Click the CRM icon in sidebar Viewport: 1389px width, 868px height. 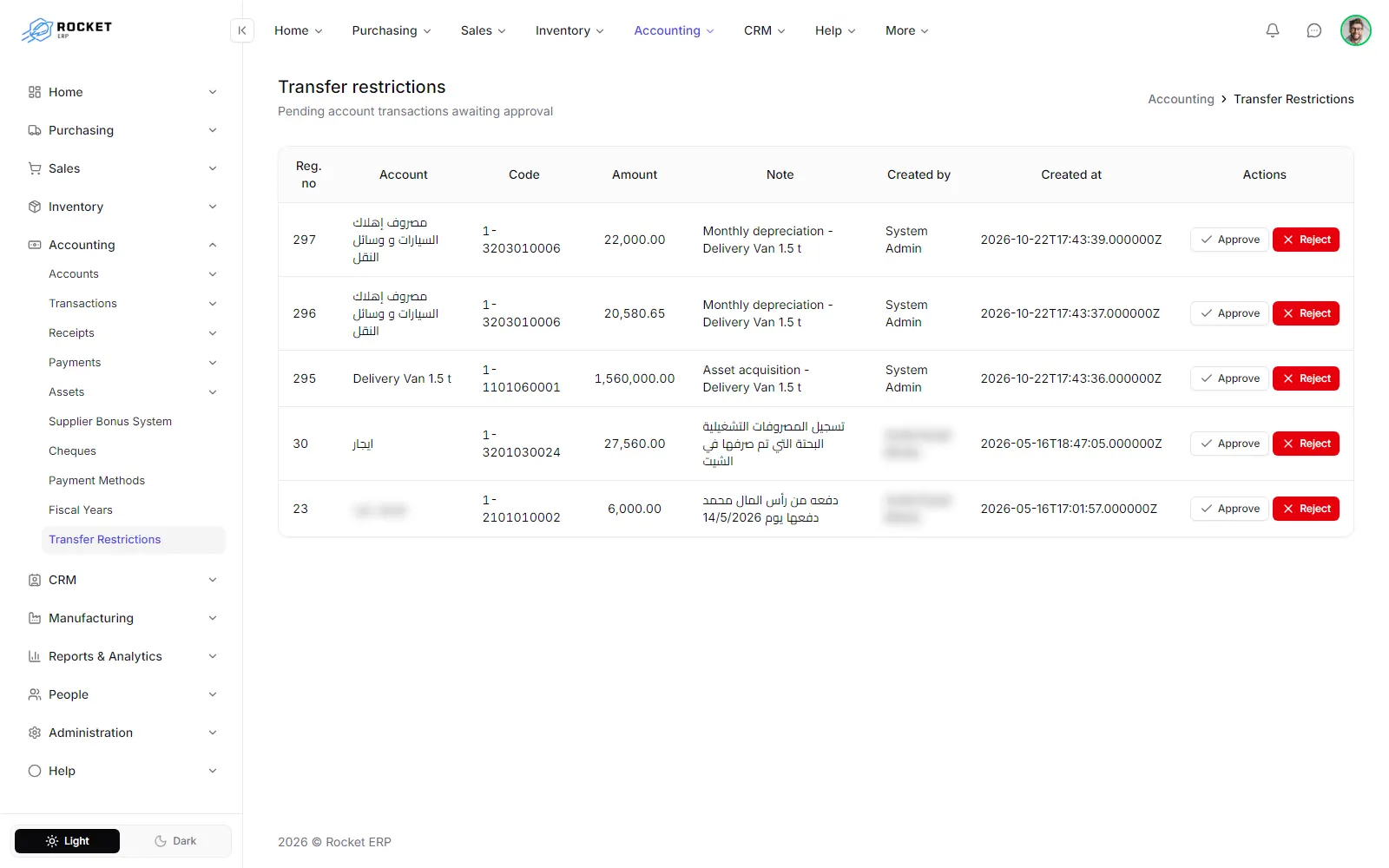(35, 580)
